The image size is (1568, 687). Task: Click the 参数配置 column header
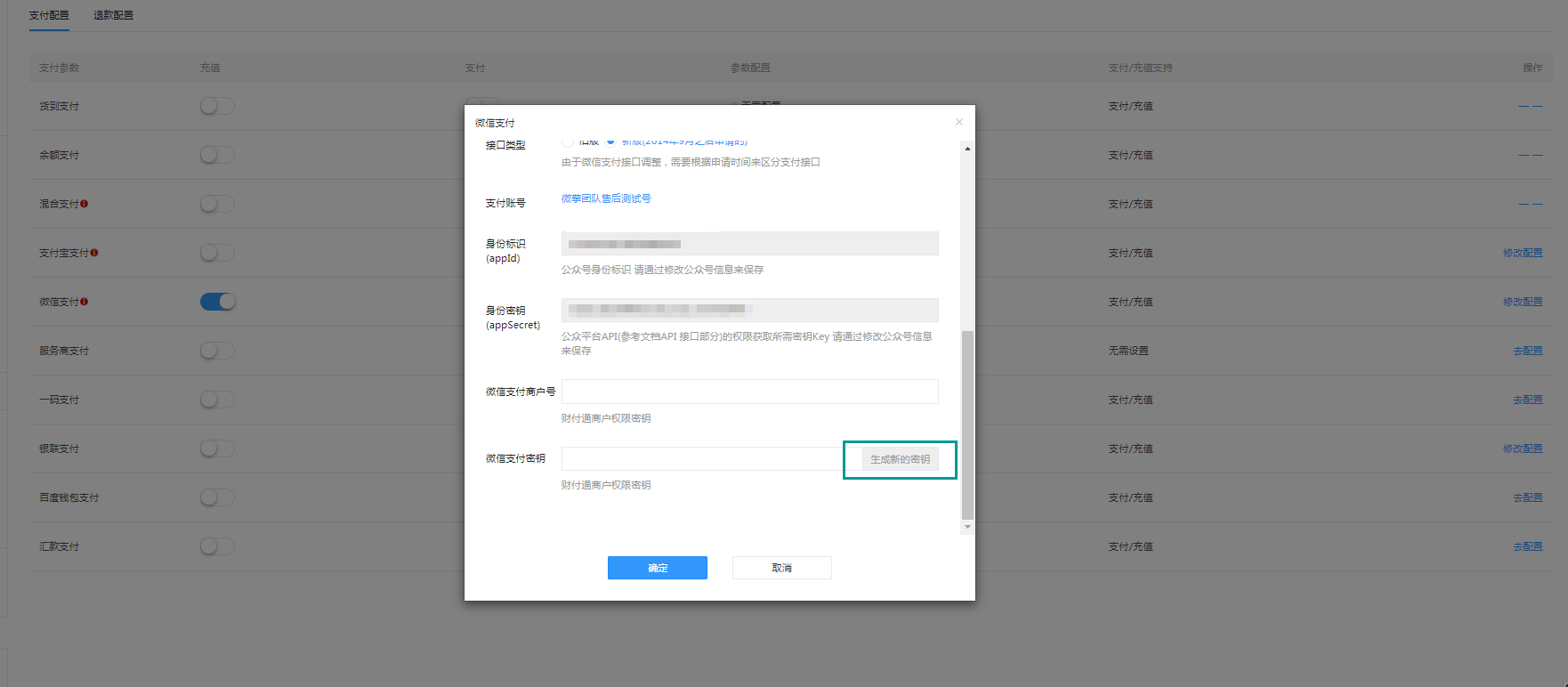pyautogui.click(x=750, y=68)
